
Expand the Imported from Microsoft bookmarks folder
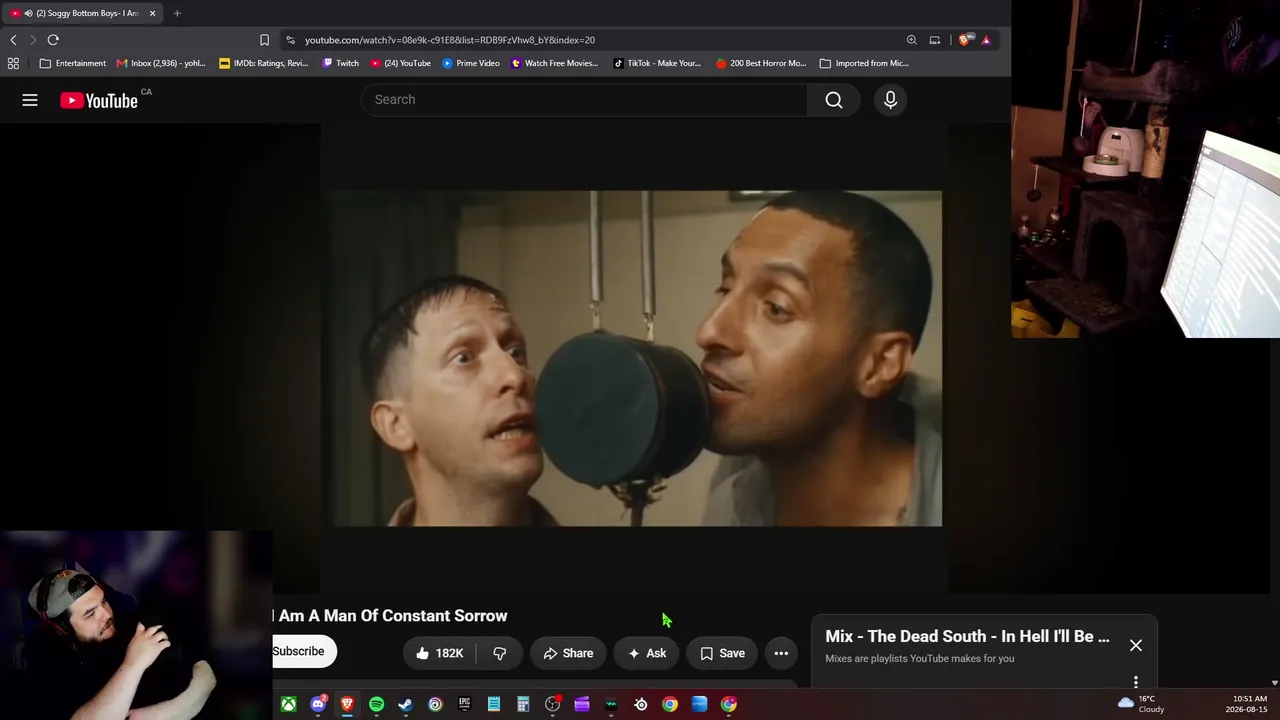click(x=864, y=63)
